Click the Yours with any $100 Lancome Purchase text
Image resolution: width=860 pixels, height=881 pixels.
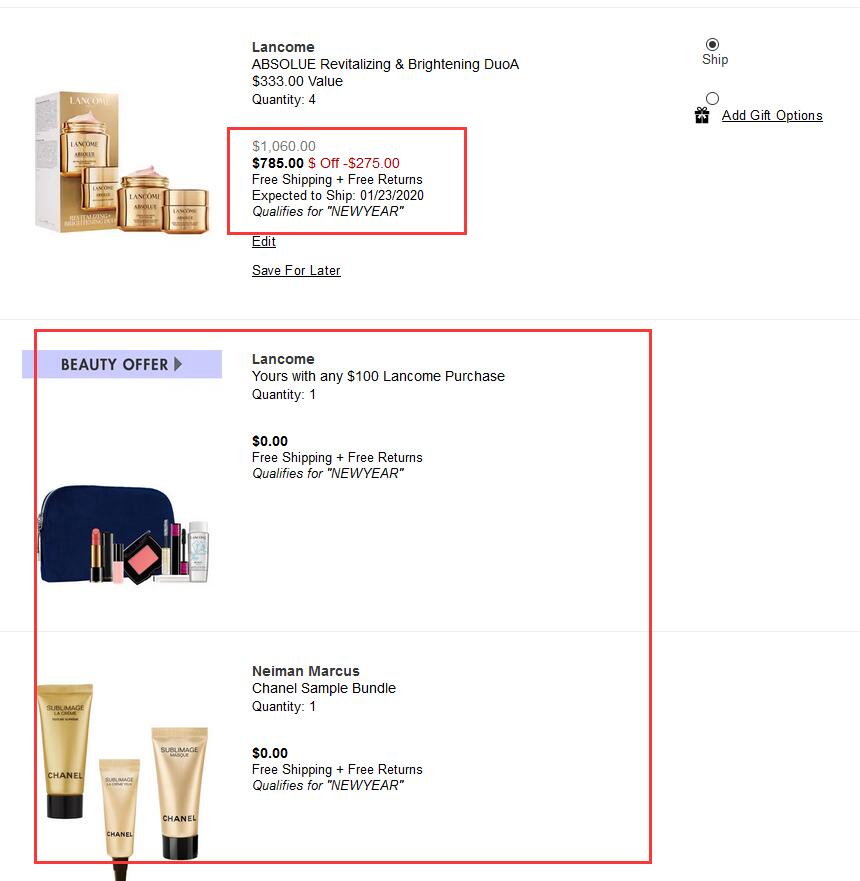pos(378,376)
